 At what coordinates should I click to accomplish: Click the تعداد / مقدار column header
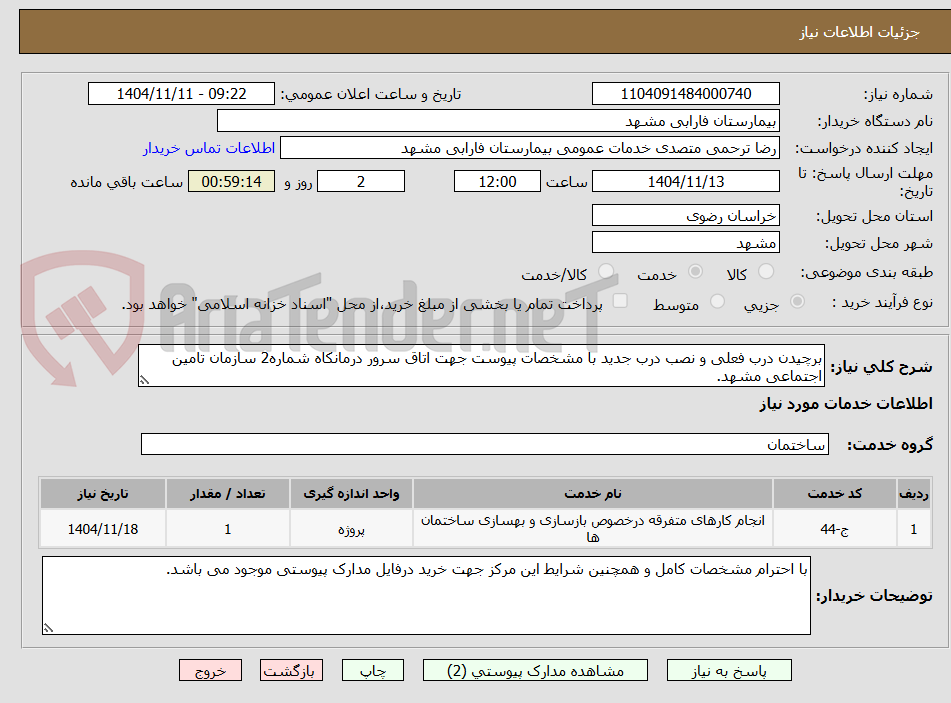click(x=227, y=494)
